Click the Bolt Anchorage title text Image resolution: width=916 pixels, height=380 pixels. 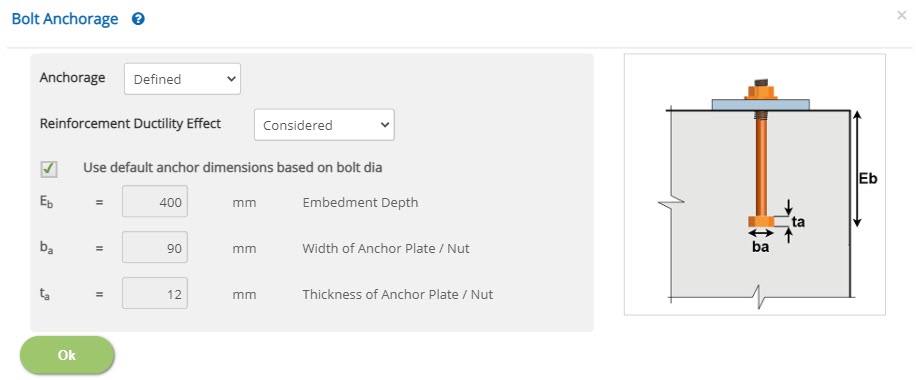pos(65,19)
